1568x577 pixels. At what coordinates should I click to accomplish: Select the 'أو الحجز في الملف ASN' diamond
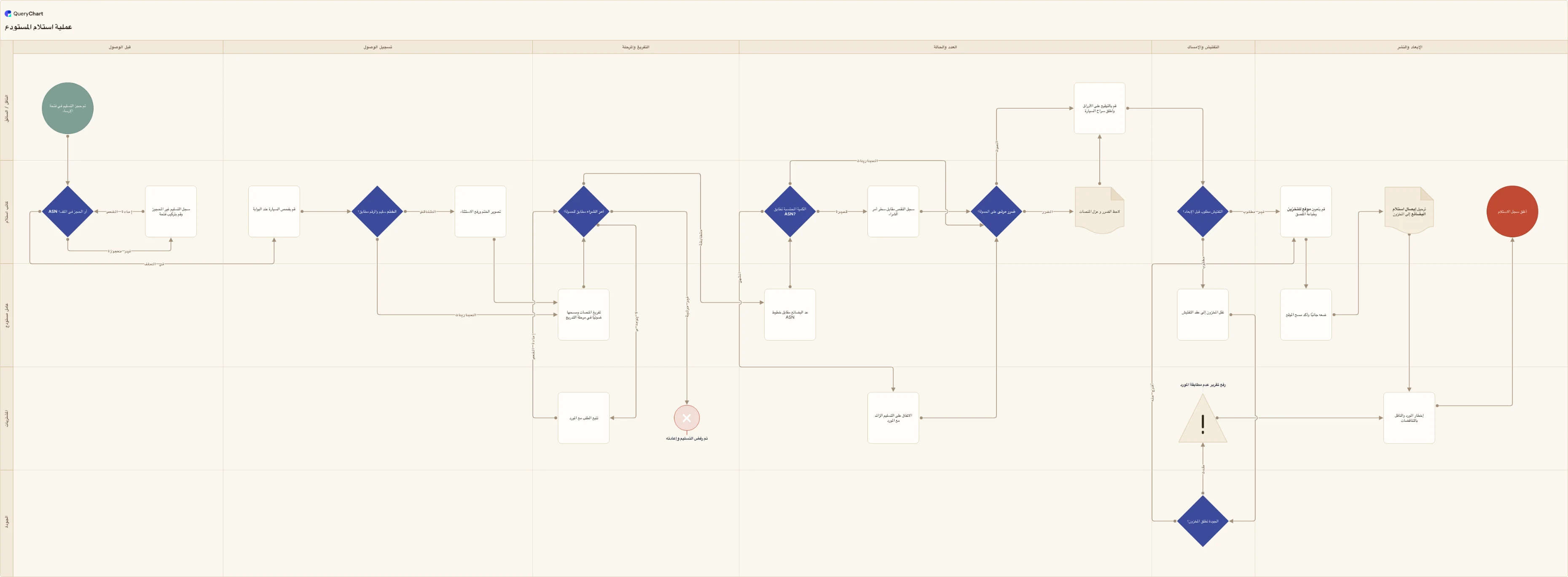tap(67, 211)
